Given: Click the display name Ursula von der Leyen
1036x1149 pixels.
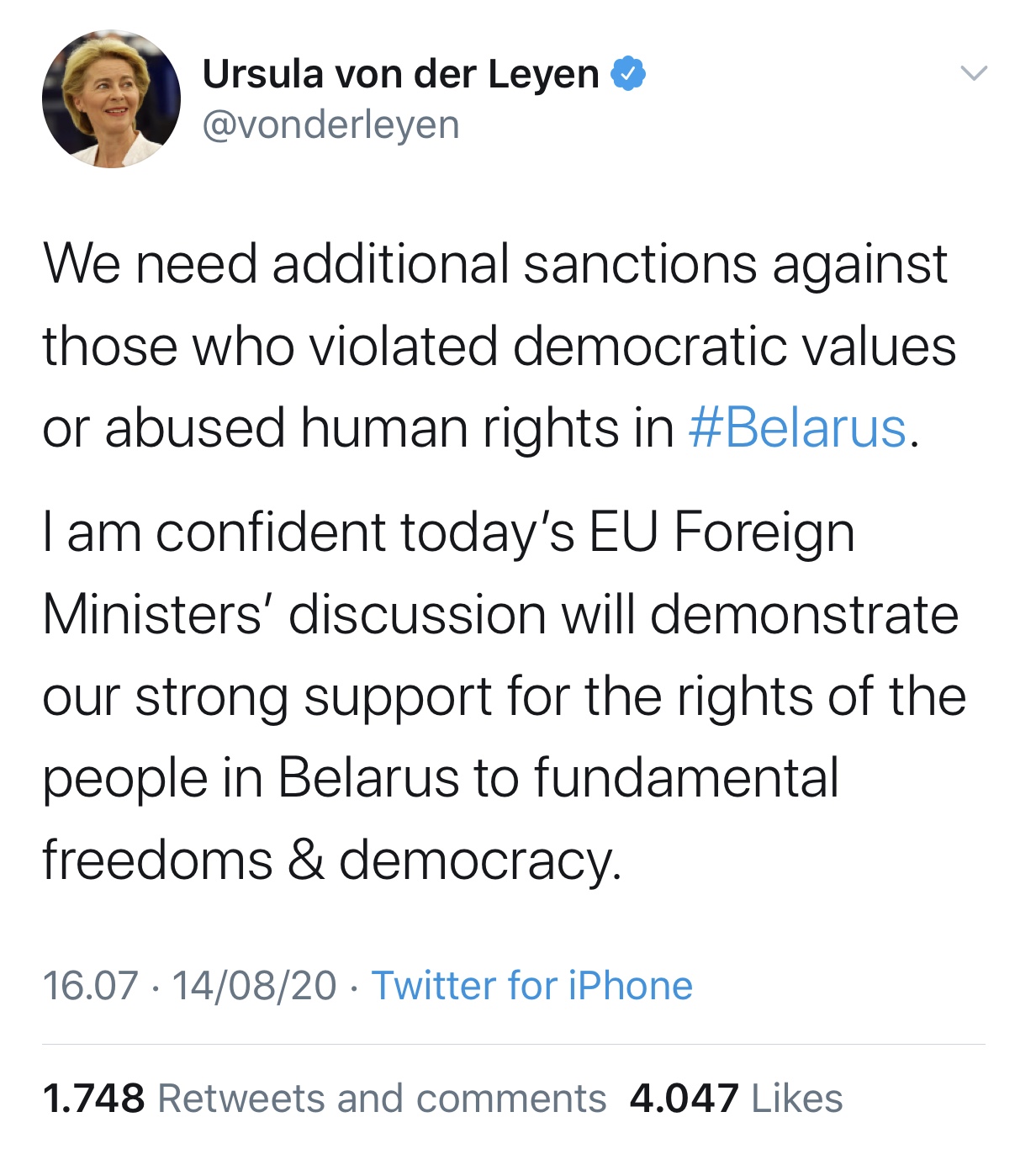Looking at the screenshot, I should (400, 74).
